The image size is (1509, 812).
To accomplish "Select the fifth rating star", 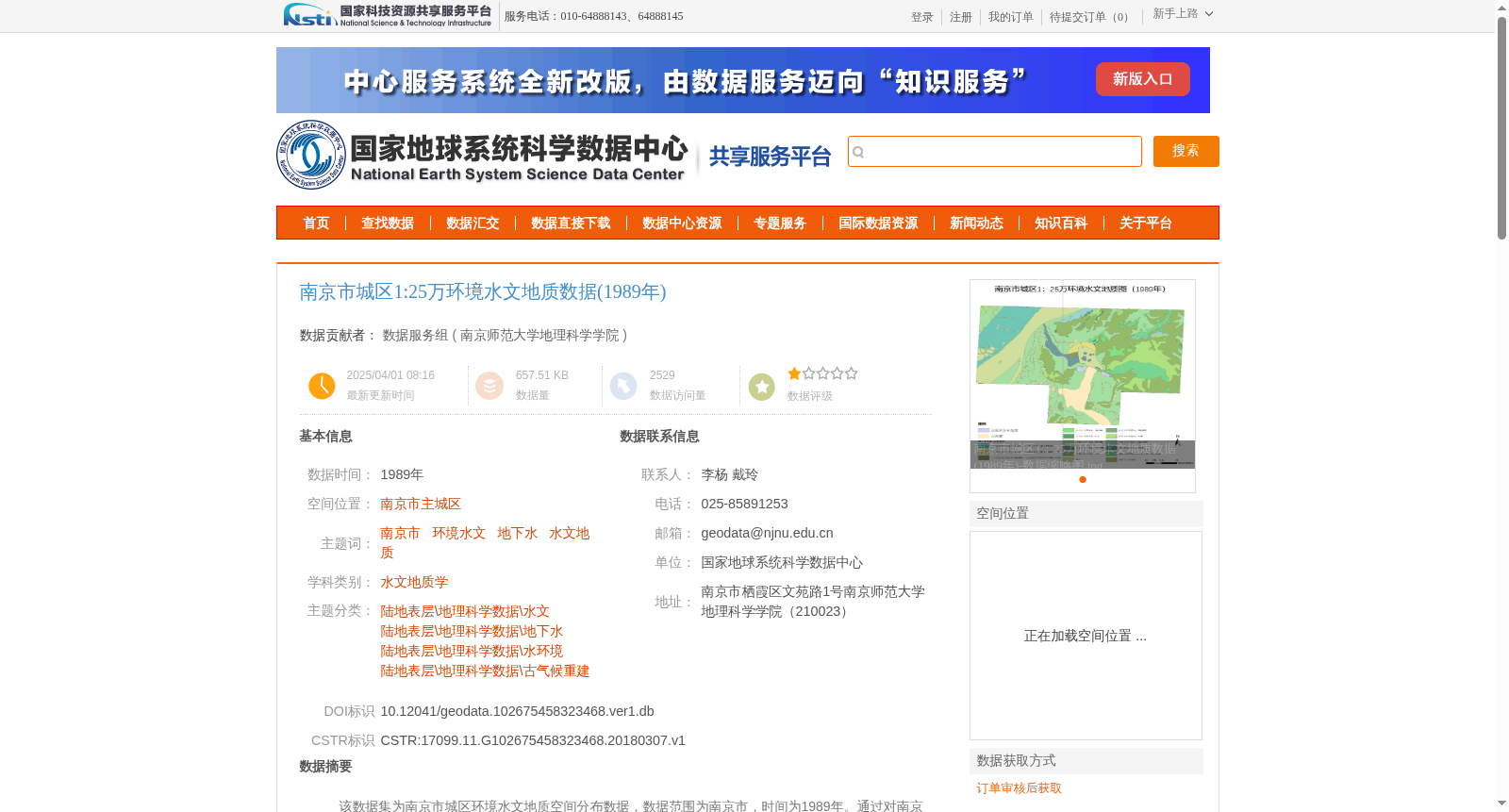I will (851, 373).
